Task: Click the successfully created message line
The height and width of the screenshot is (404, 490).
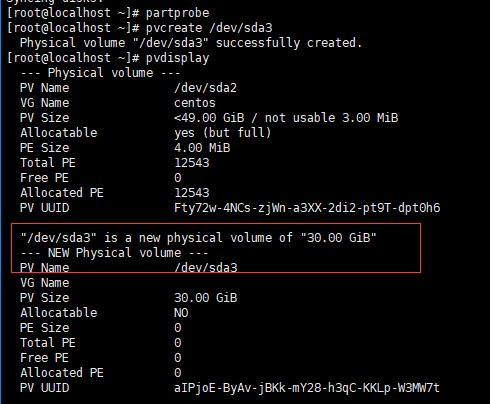Action: [191, 43]
